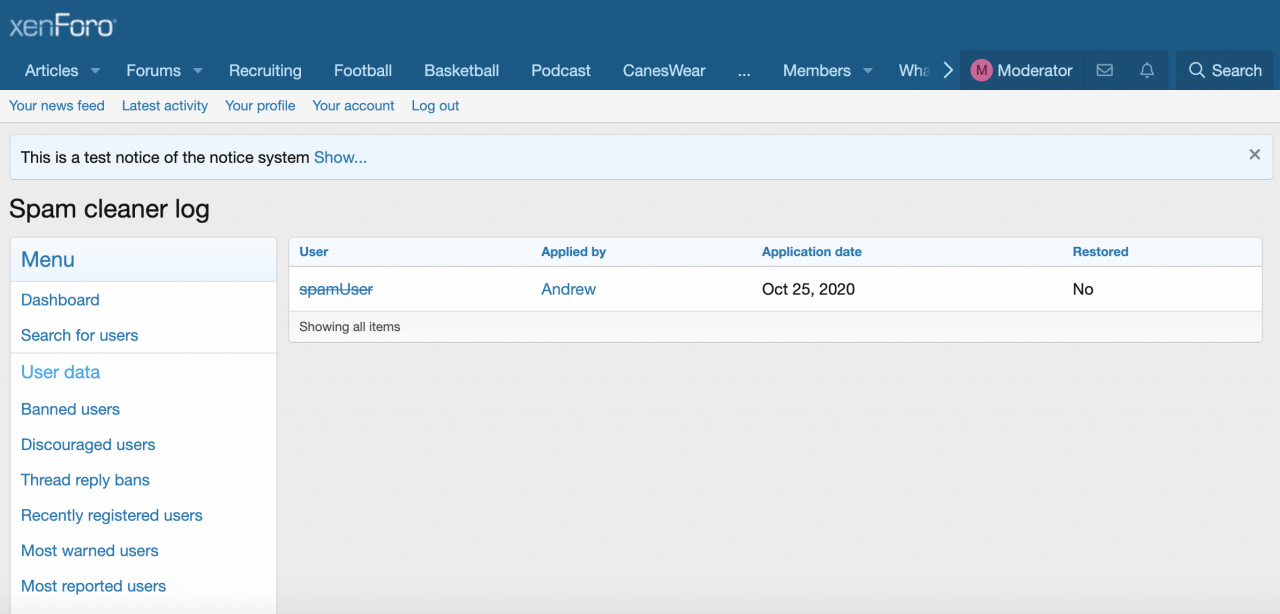Open the alerts bell icon
1280x614 pixels.
(x=1147, y=70)
